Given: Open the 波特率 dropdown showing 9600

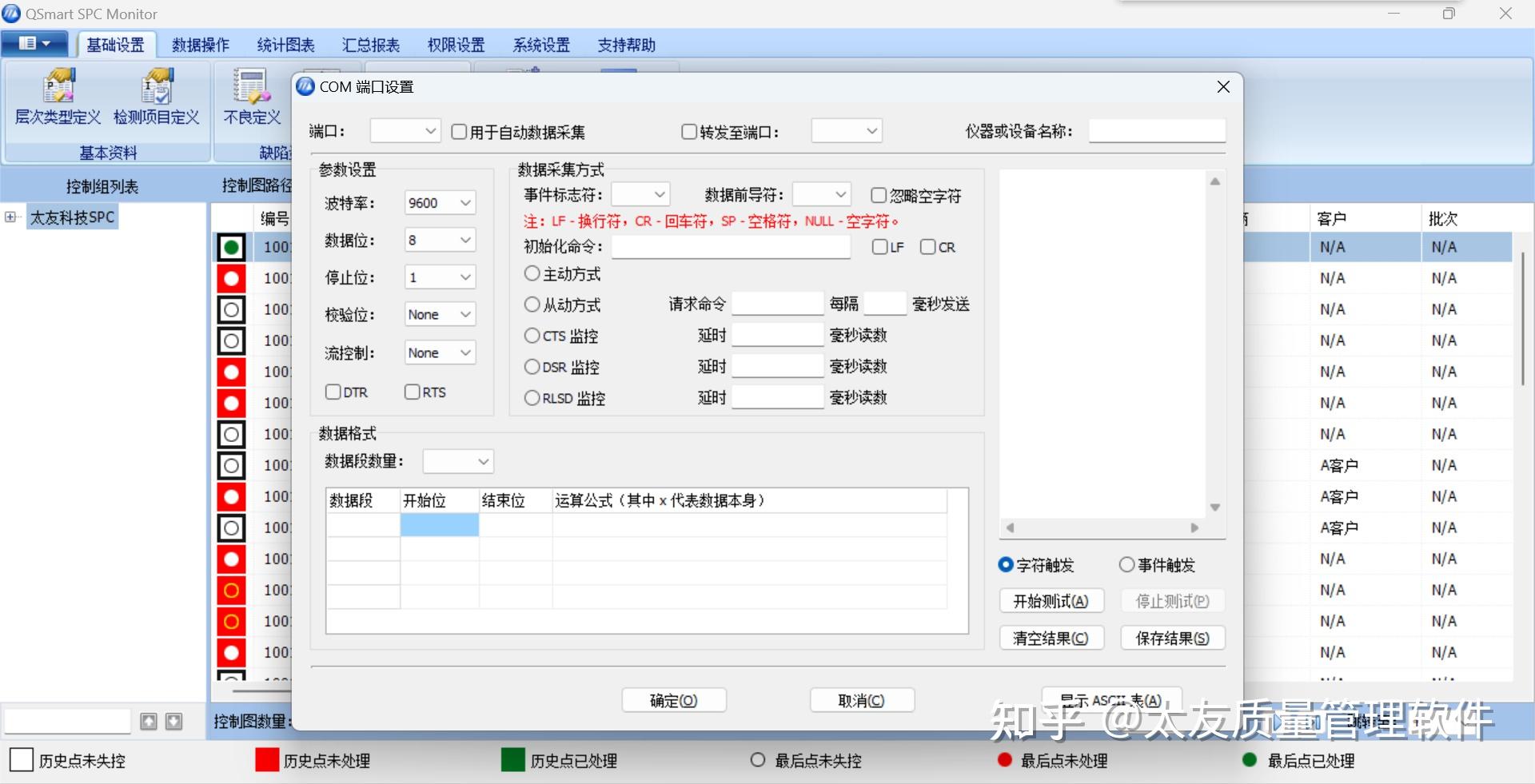Looking at the screenshot, I should 440,203.
